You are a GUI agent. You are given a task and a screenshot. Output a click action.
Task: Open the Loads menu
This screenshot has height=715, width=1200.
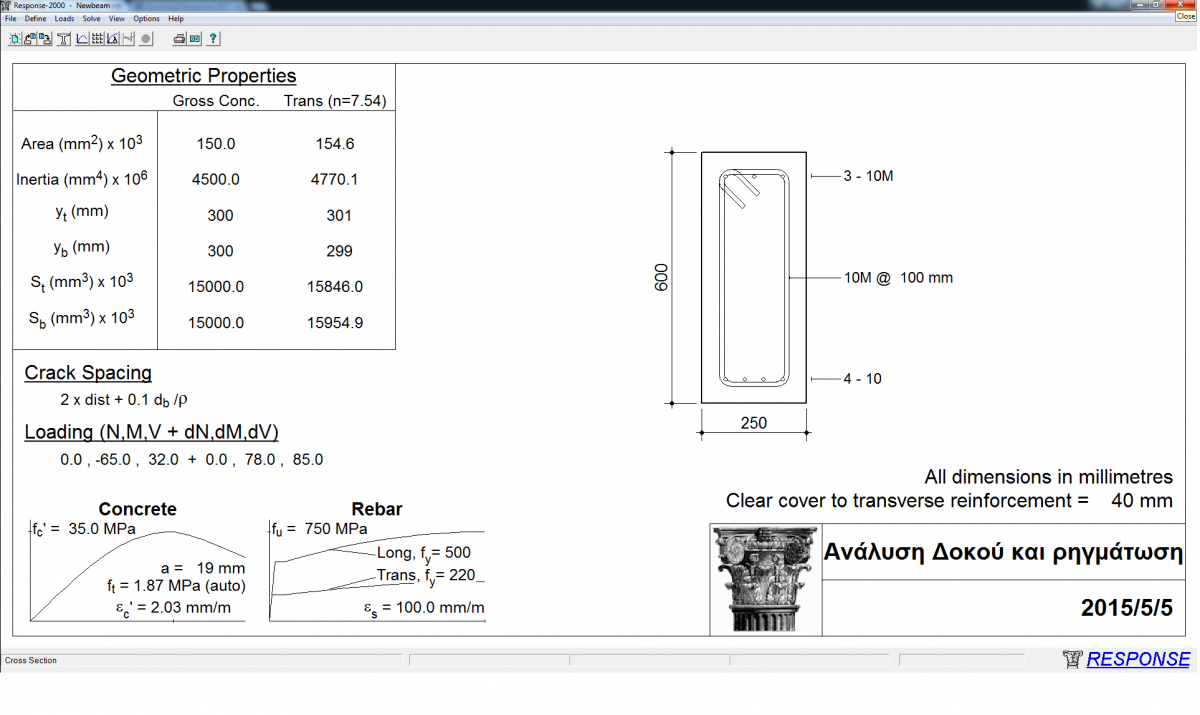64,18
